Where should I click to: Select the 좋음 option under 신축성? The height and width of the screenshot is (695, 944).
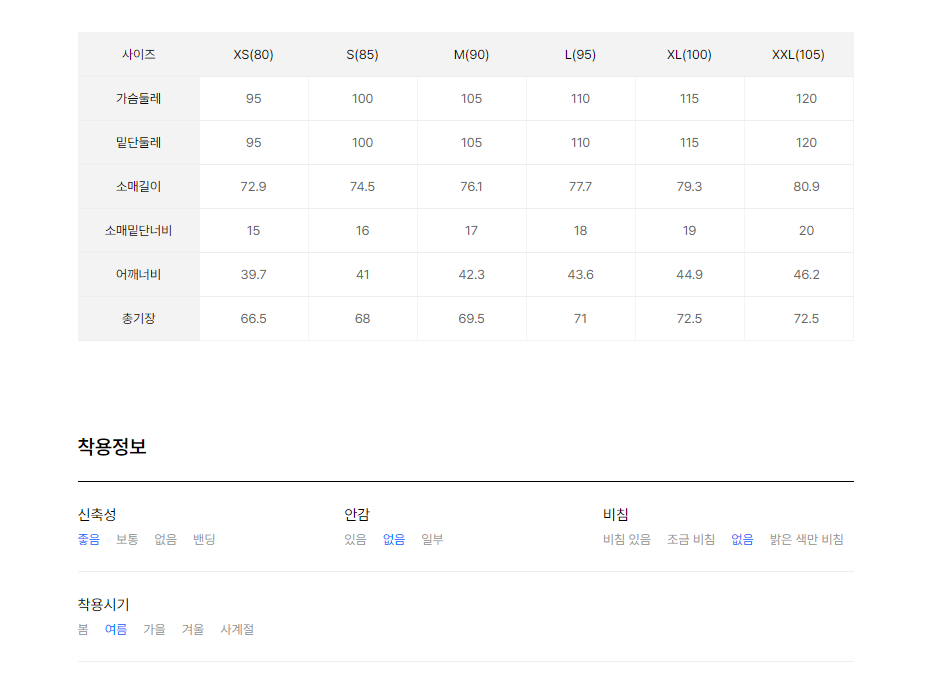click(x=88, y=540)
